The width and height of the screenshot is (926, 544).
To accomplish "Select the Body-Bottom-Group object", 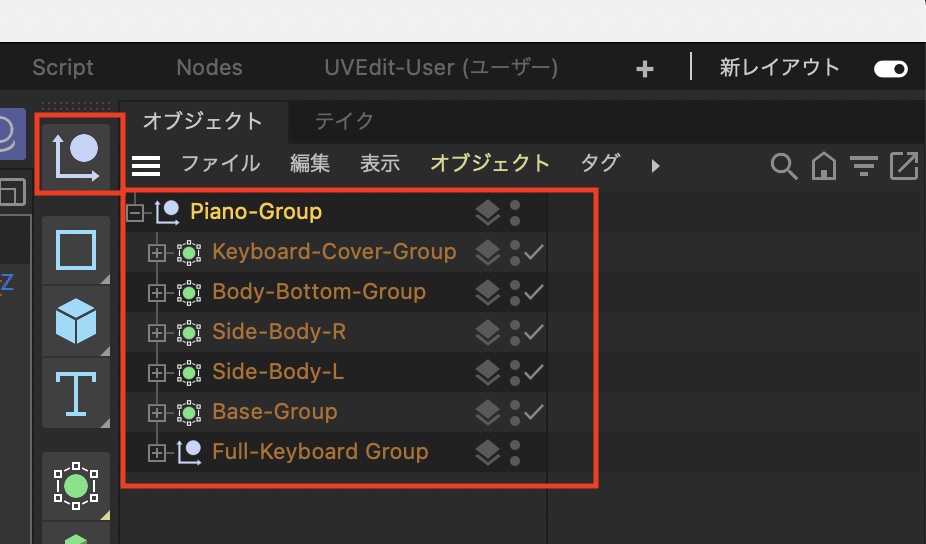I will (x=318, y=292).
